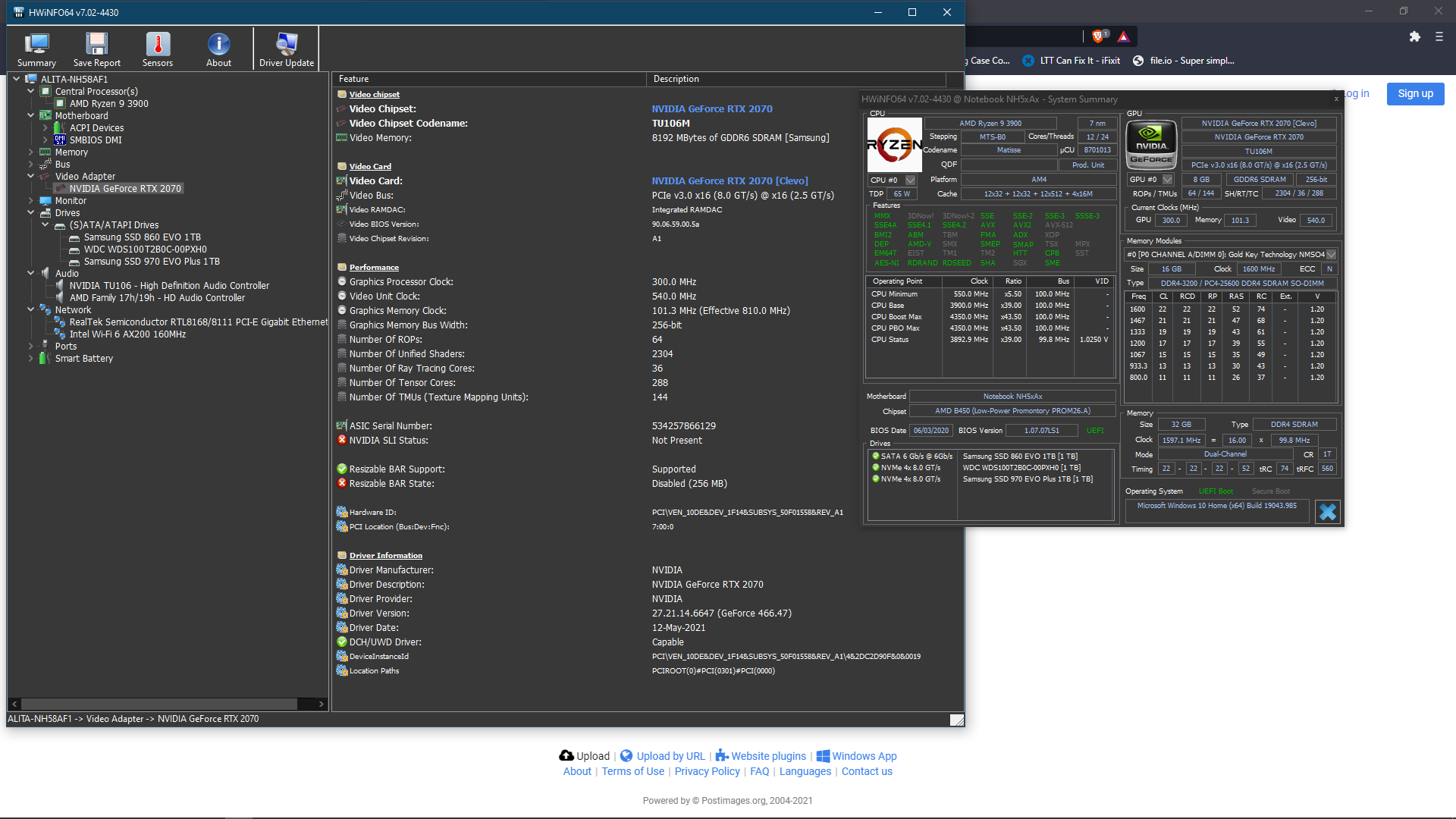Select SMBIOS DMI tree item

(x=96, y=140)
